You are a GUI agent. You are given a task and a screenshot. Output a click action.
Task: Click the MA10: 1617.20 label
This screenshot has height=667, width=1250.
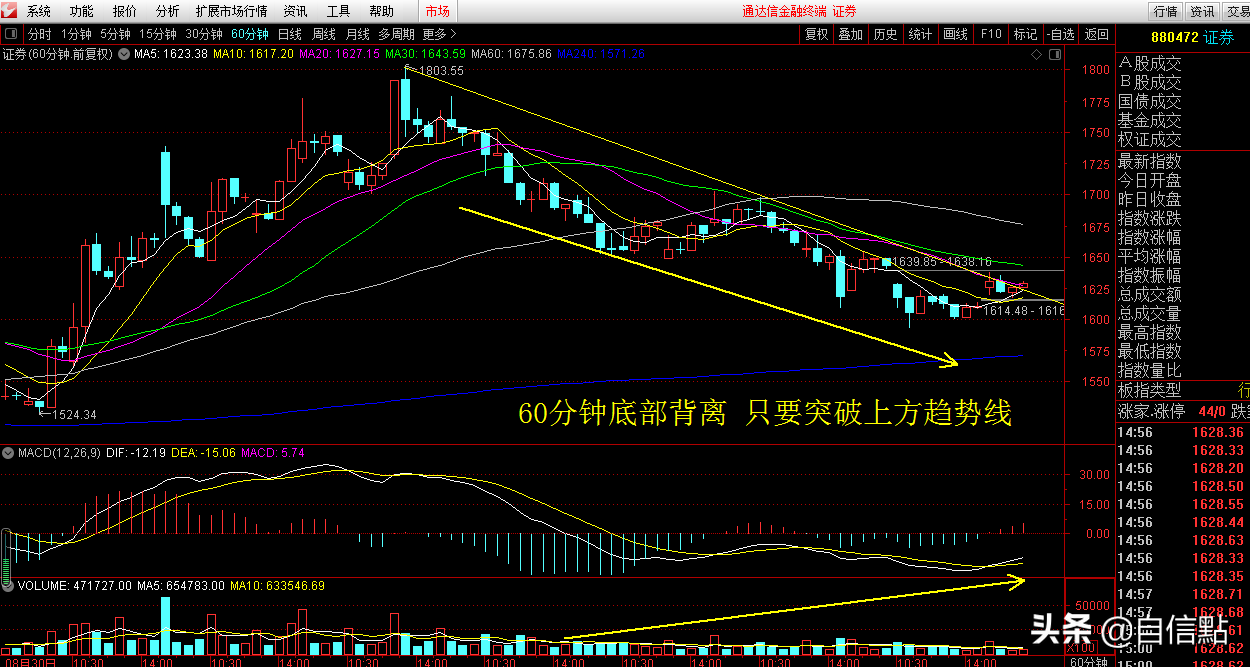[x=254, y=53]
